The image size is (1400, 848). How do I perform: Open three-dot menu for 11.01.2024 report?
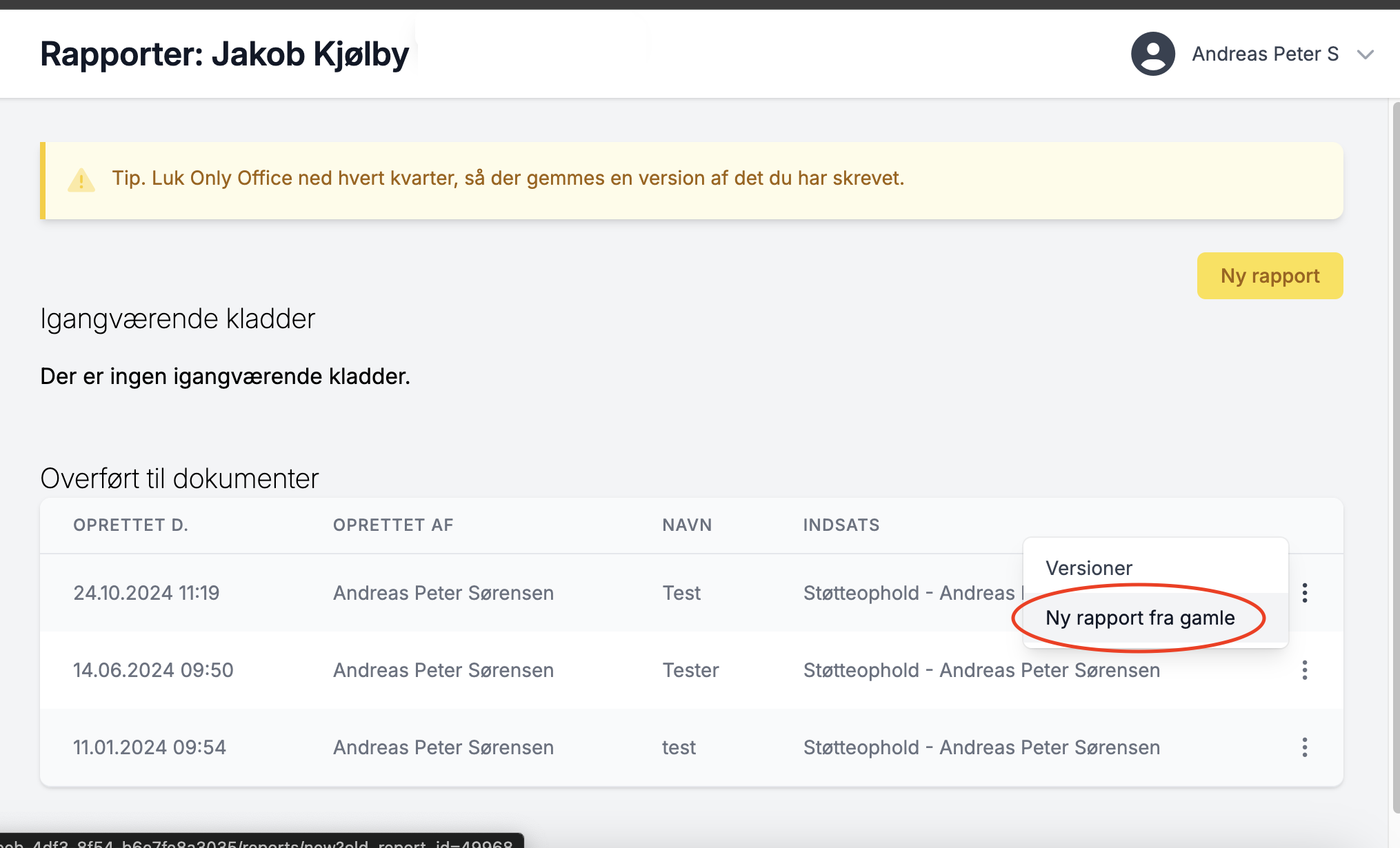tap(1304, 747)
